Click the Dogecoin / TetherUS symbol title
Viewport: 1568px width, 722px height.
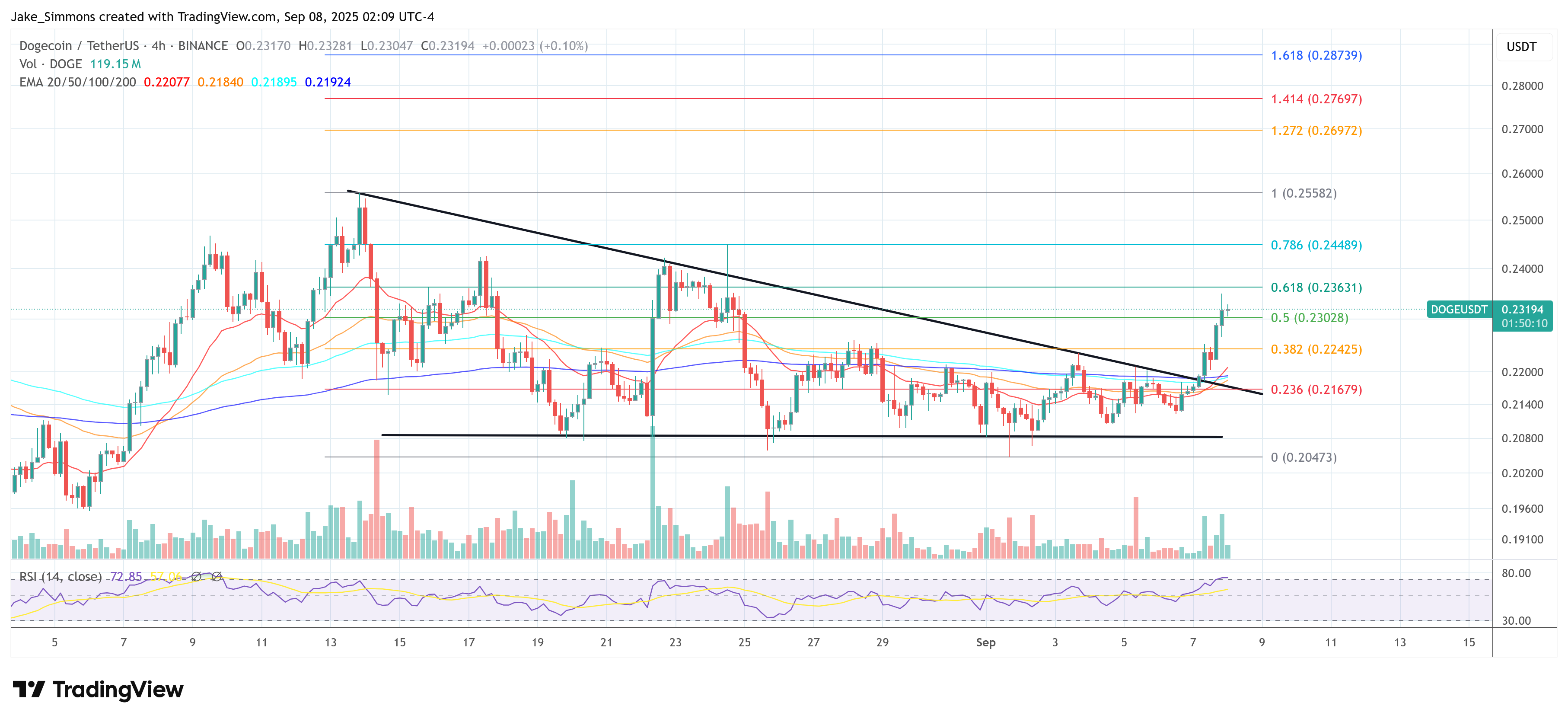(79, 46)
